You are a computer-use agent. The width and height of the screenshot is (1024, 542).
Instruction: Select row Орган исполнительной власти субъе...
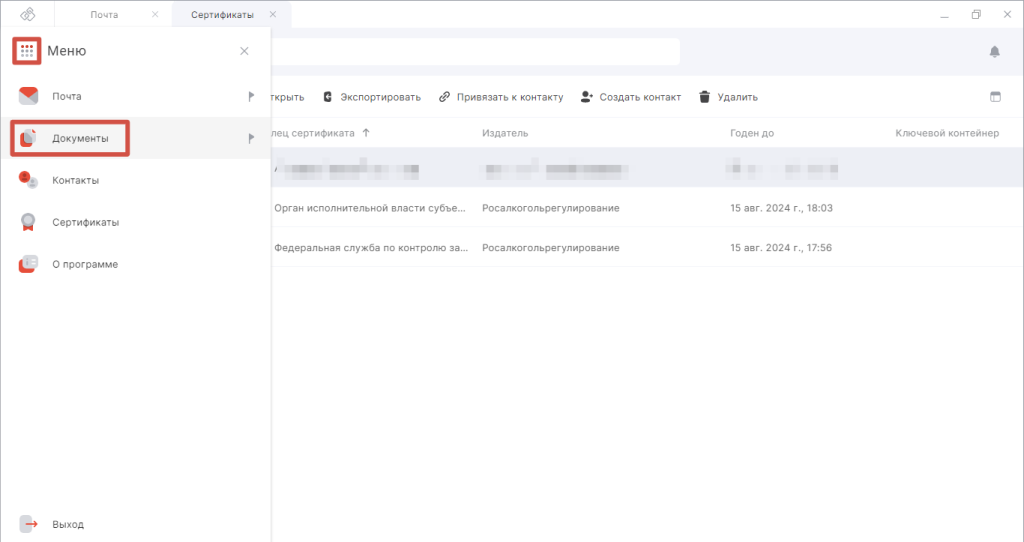[x=647, y=208]
